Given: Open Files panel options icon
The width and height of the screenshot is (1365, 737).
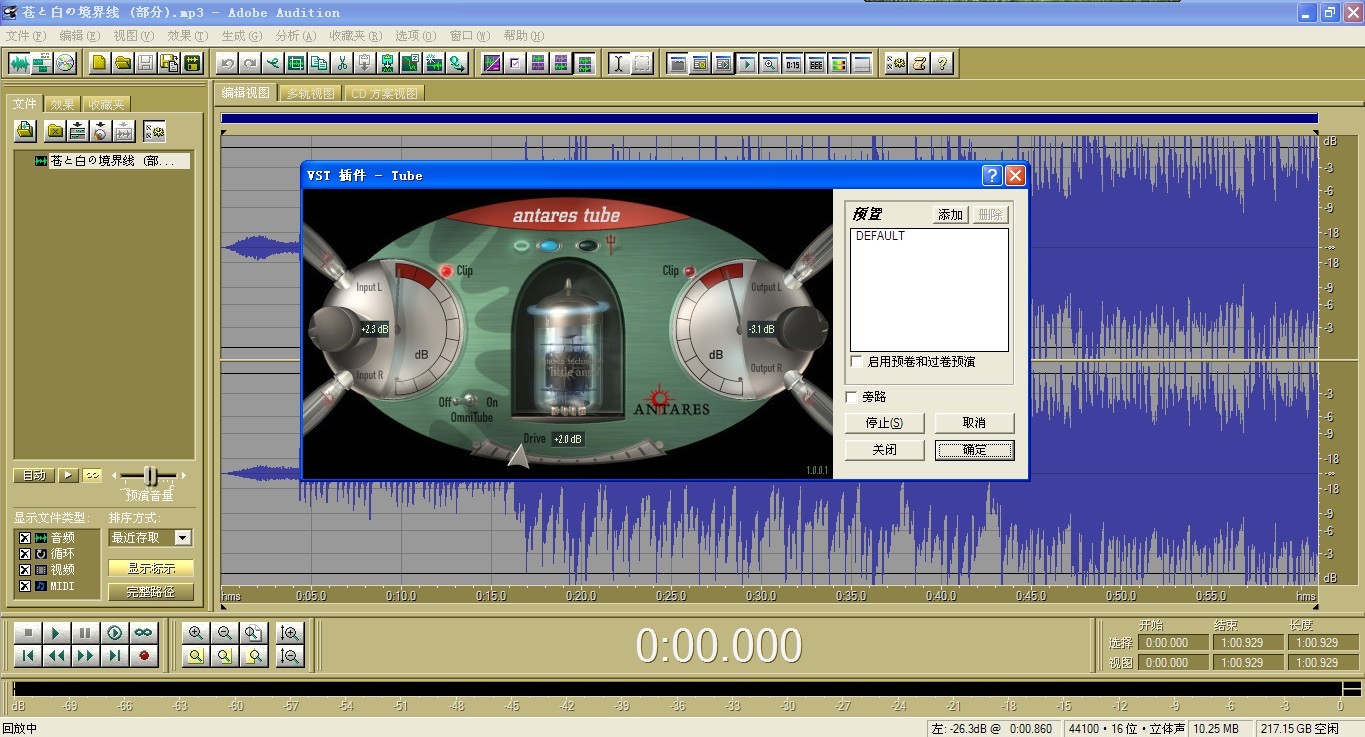Looking at the screenshot, I should [x=154, y=131].
